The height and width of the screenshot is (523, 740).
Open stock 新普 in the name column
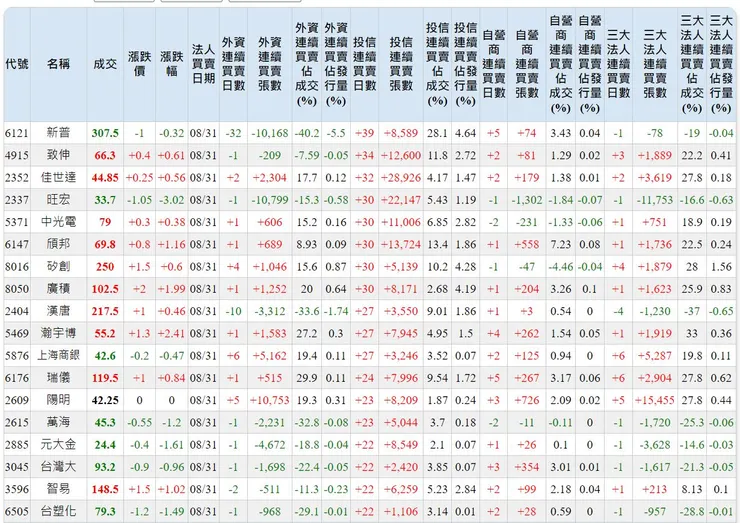tap(59, 133)
